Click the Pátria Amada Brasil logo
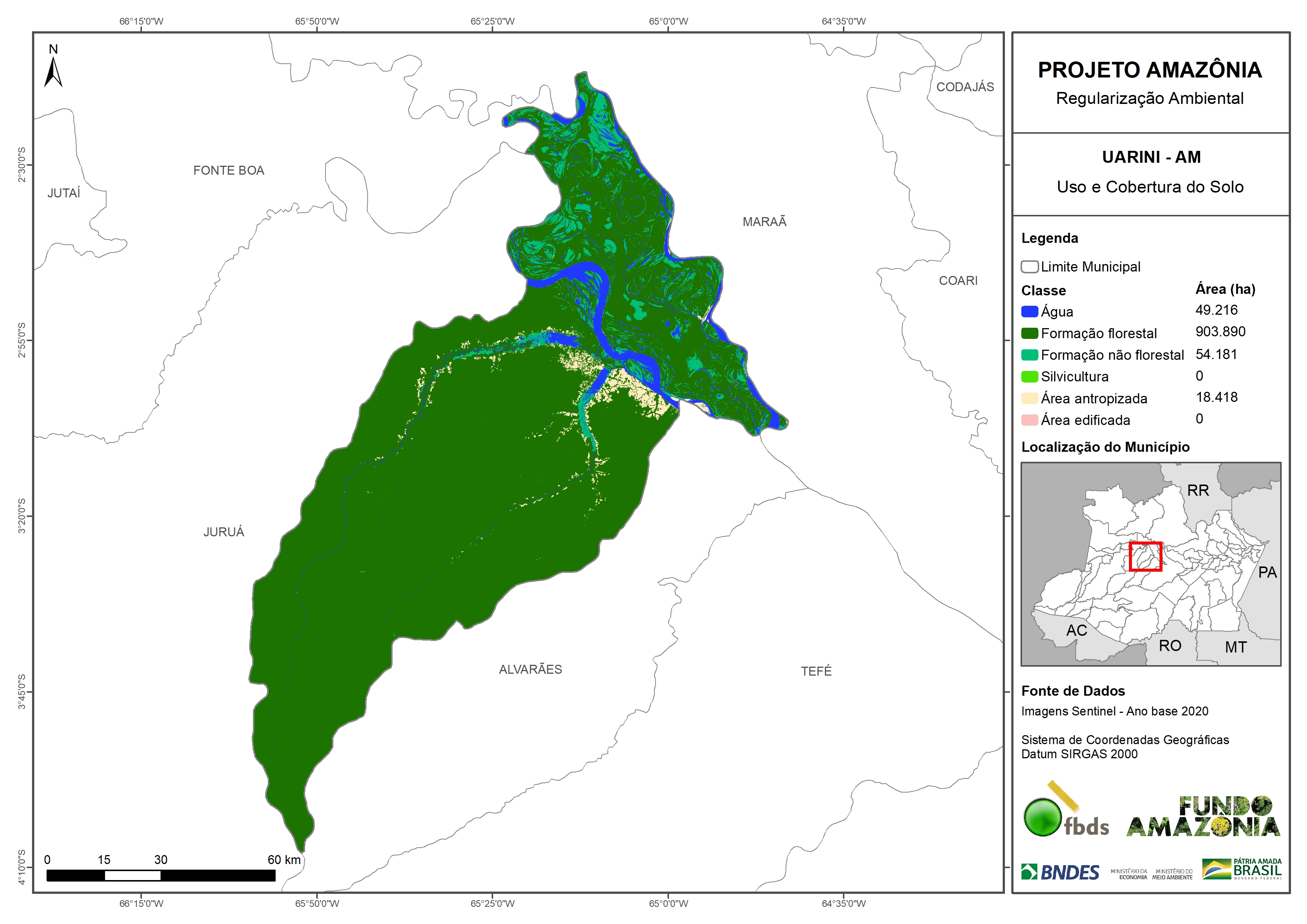 [x=1241, y=869]
